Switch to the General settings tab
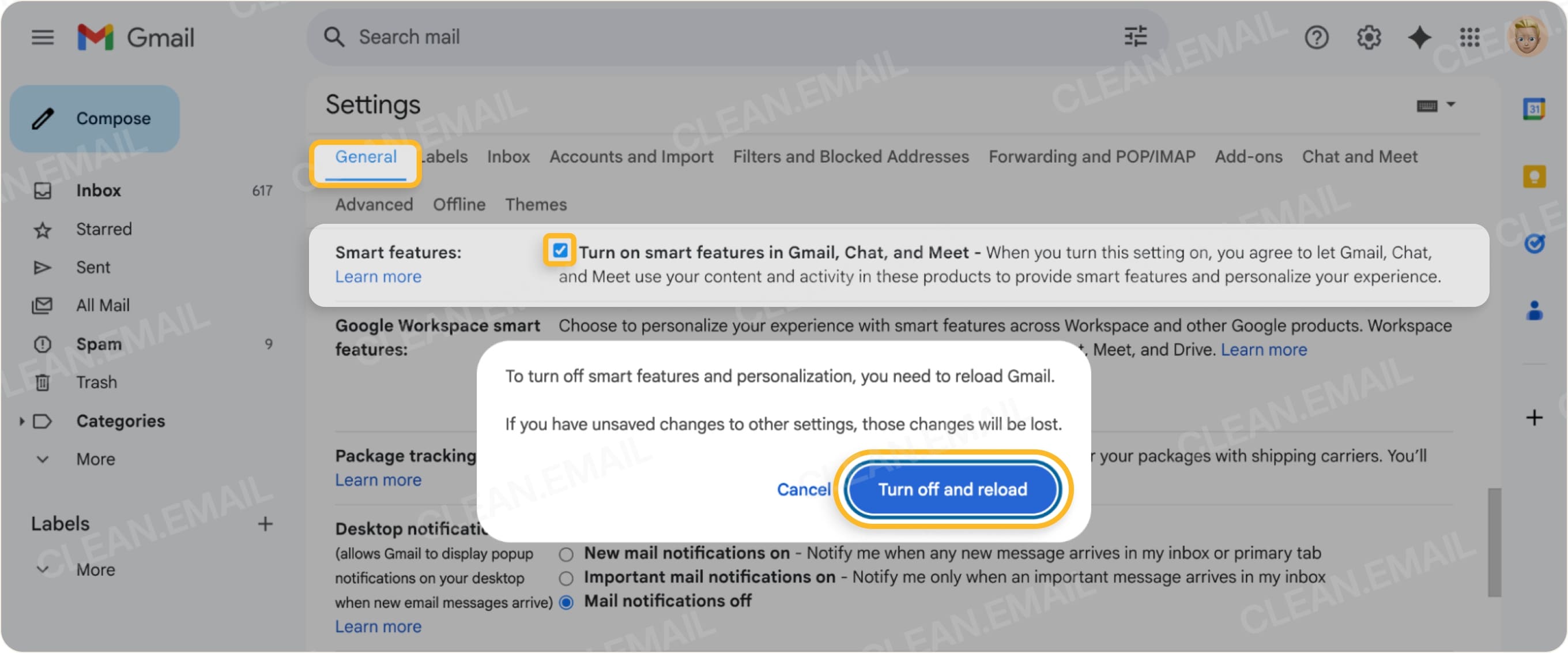This screenshot has width=1568, height=653. click(x=365, y=156)
